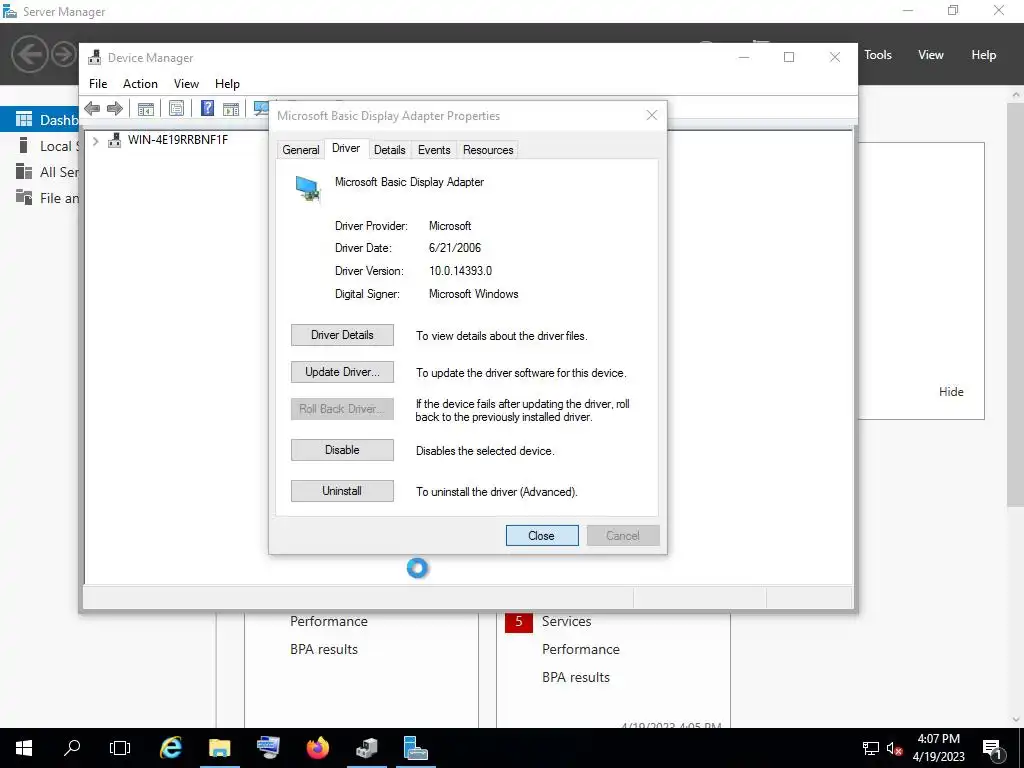1024x768 pixels.
Task: Click the computer icon beside WIN-4E19RRBNF1F
Action: coord(115,140)
